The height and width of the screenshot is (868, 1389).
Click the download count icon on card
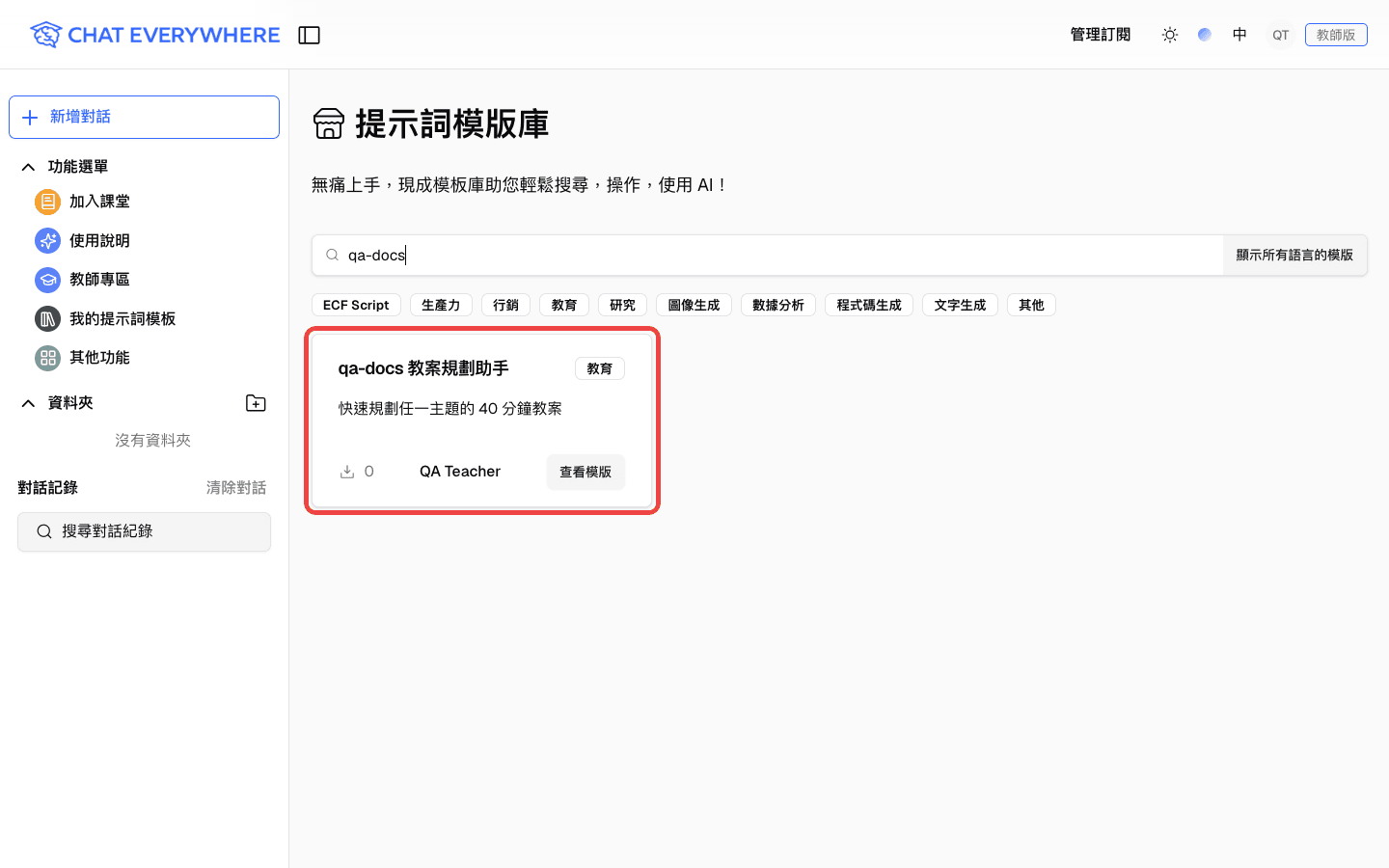pyautogui.click(x=347, y=472)
